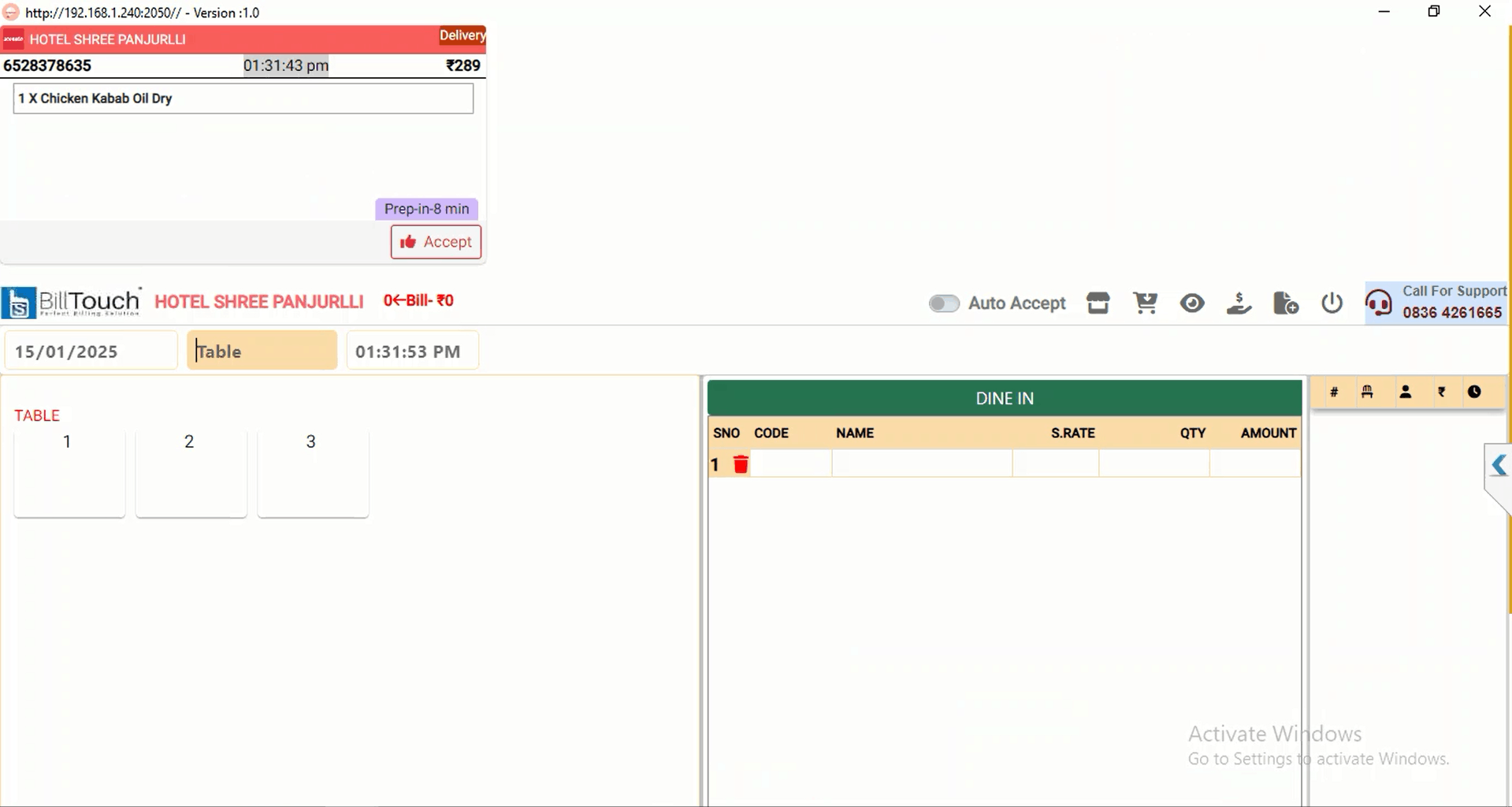Open the hand-with-dollar payment icon
The image size is (1512, 807).
point(1239,303)
